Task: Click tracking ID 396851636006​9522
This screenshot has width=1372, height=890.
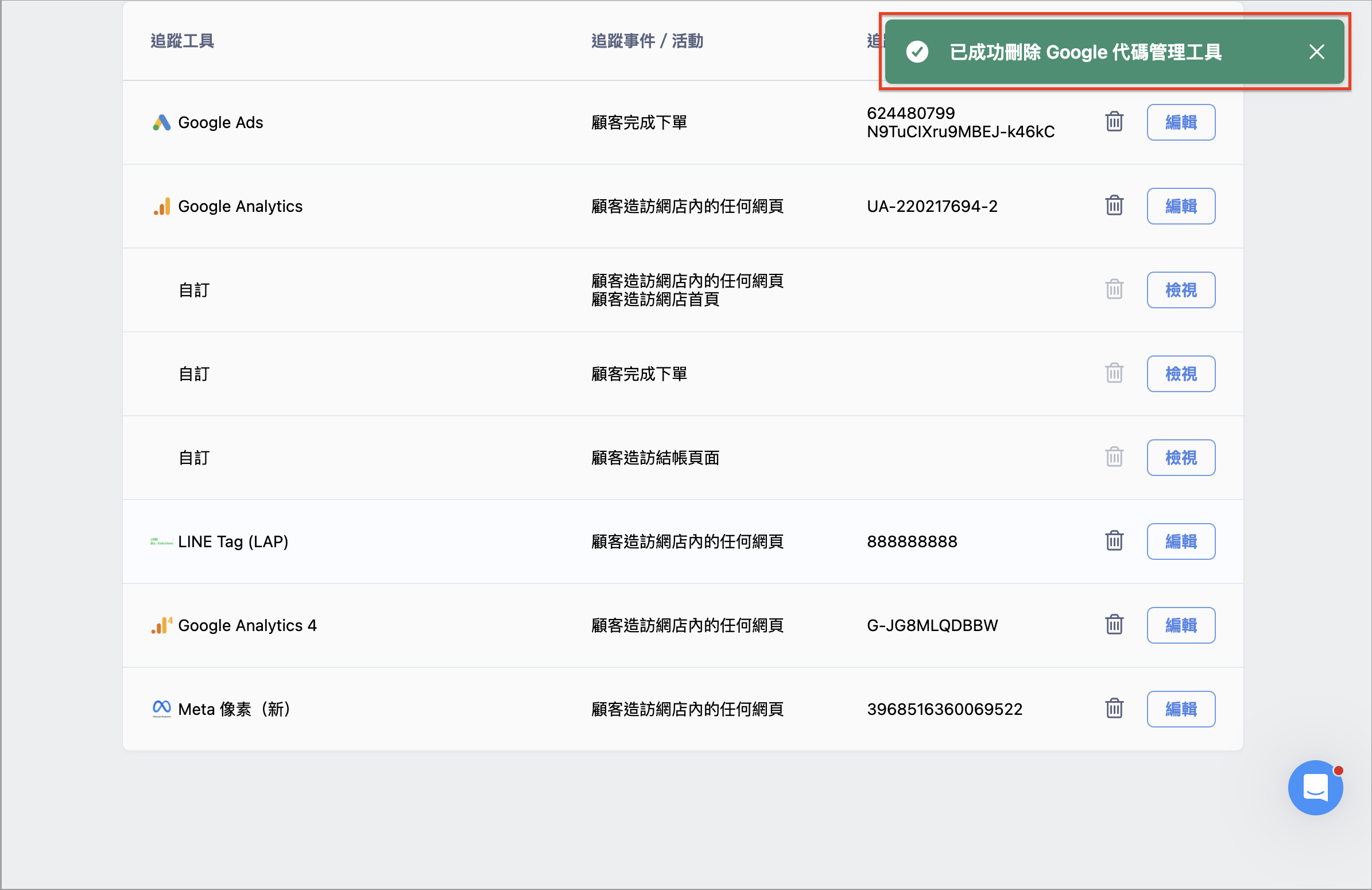Action: pos(944,709)
